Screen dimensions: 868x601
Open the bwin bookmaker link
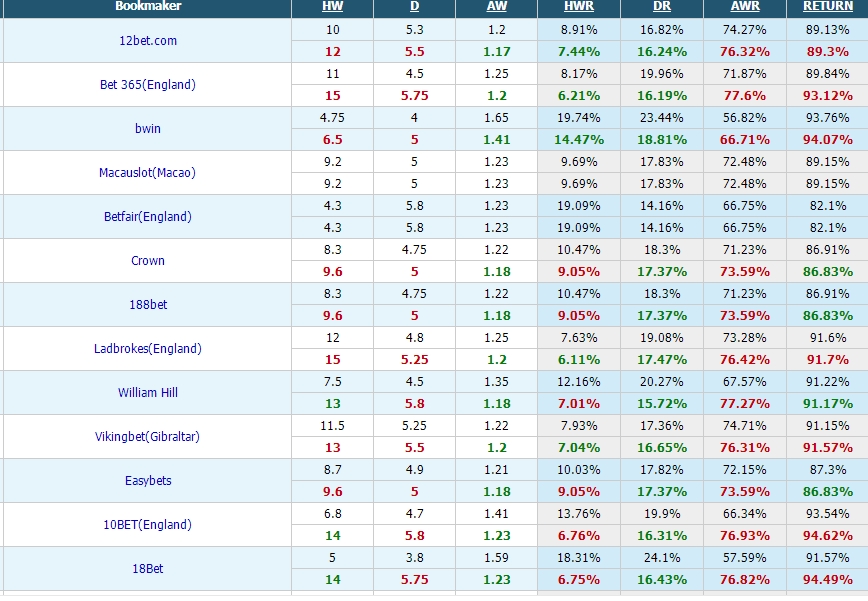(x=148, y=128)
